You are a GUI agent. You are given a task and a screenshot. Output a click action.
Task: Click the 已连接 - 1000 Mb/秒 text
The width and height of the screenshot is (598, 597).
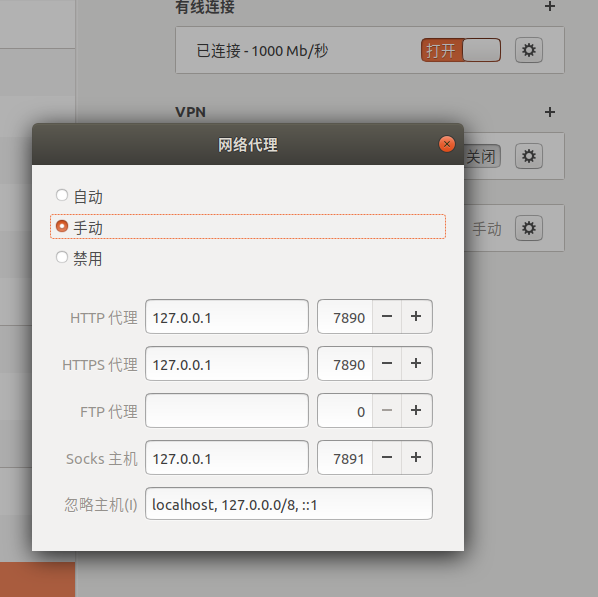pos(262,51)
